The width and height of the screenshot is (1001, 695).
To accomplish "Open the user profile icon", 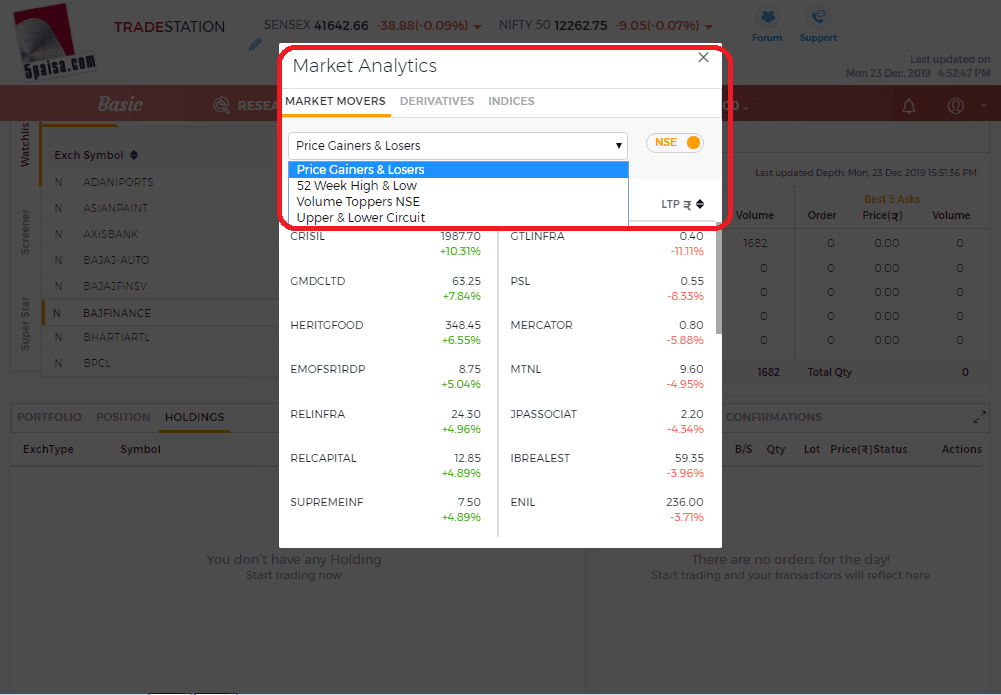I will pyautogui.click(x=956, y=106).
